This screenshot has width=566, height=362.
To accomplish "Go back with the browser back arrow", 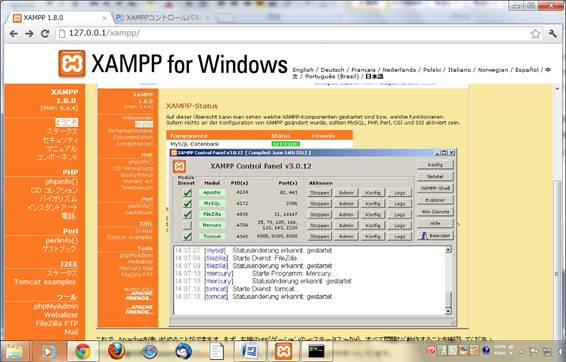I will tap(14, 34).
